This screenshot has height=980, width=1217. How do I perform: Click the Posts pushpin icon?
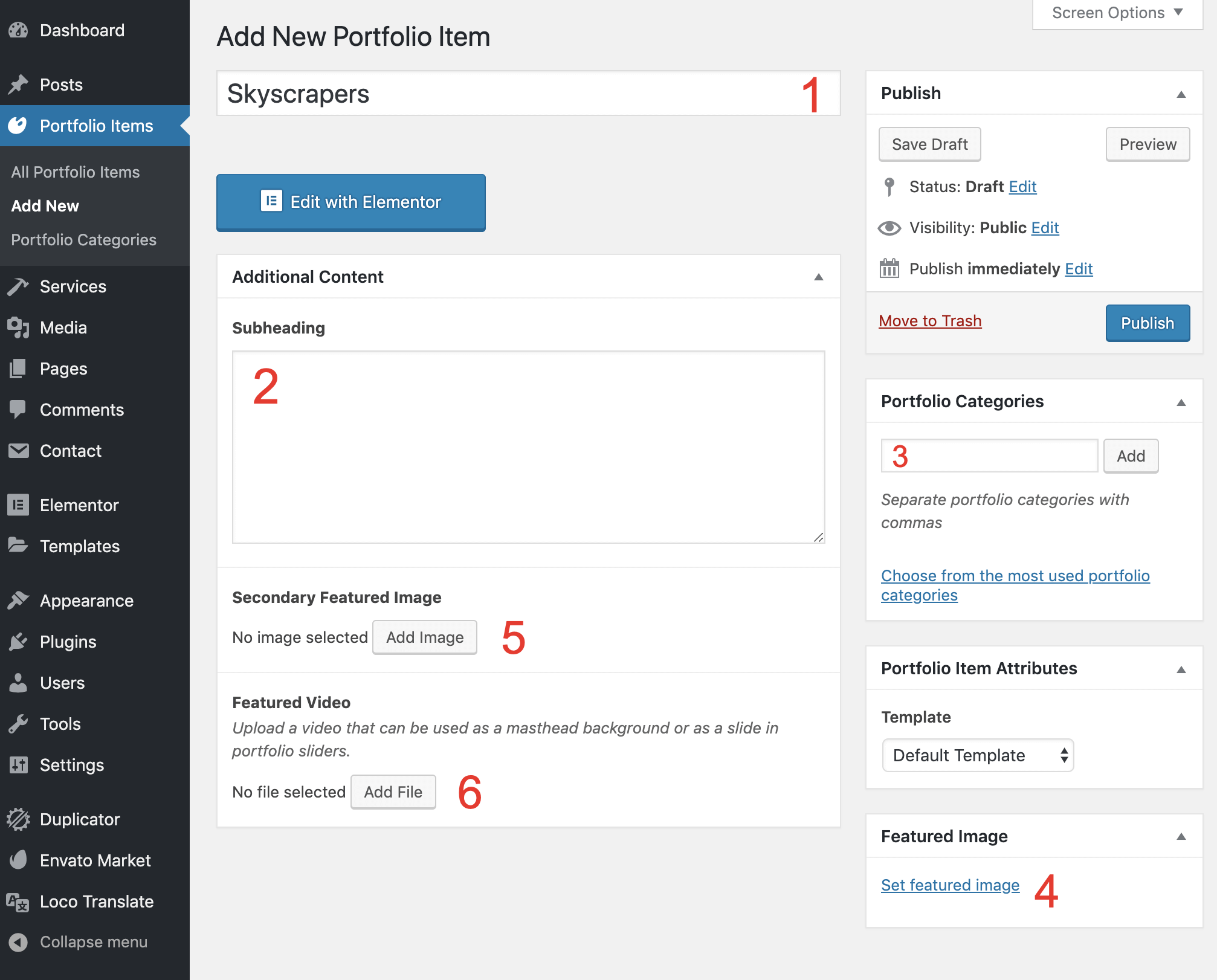pos(19,85)
